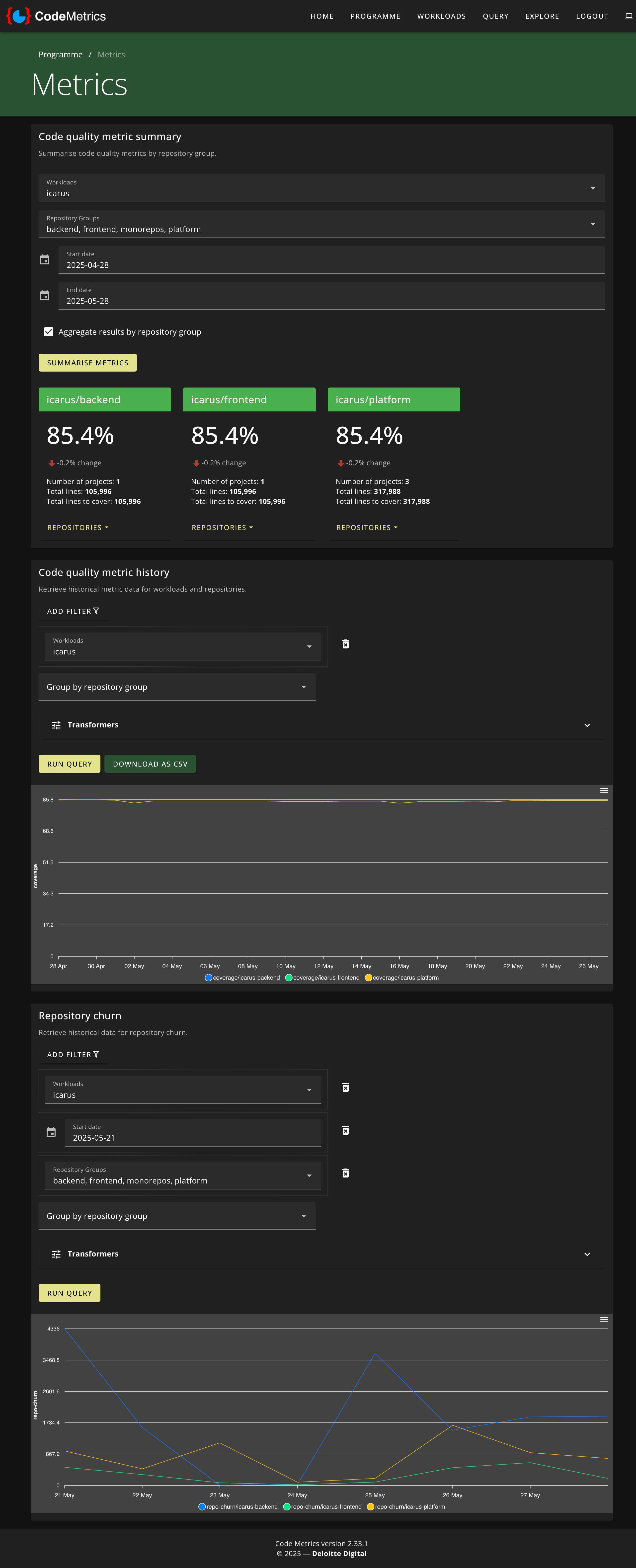This screenshot has width=636, height=1568.
Task: Open the Programme navigation item
Action: pyautogui.click(x=376, y=16)
